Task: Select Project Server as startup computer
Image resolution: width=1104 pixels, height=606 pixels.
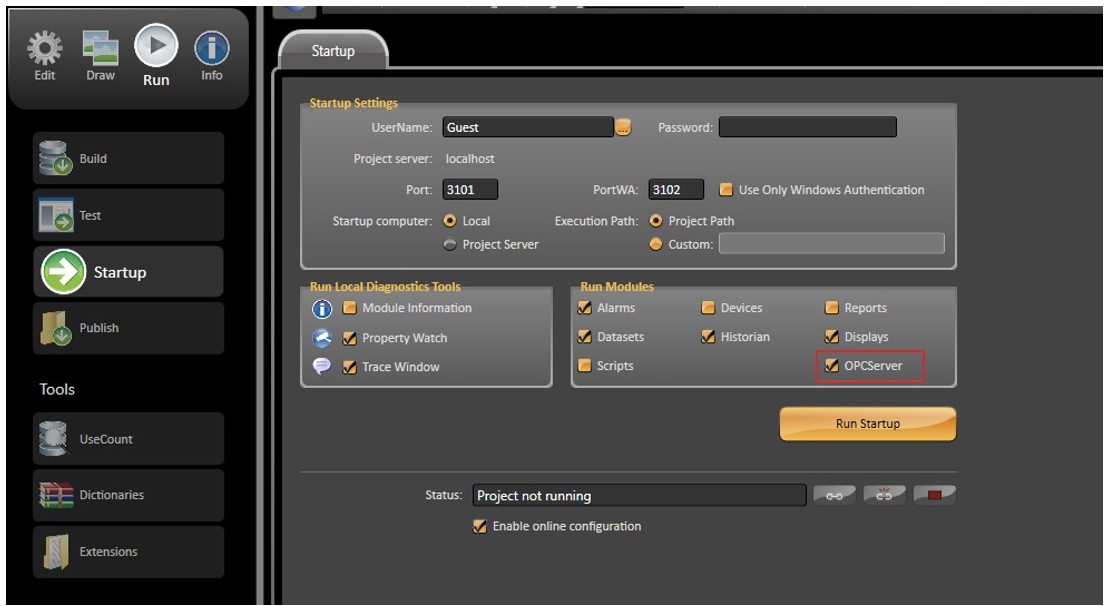Action: [x=450, y=245]
